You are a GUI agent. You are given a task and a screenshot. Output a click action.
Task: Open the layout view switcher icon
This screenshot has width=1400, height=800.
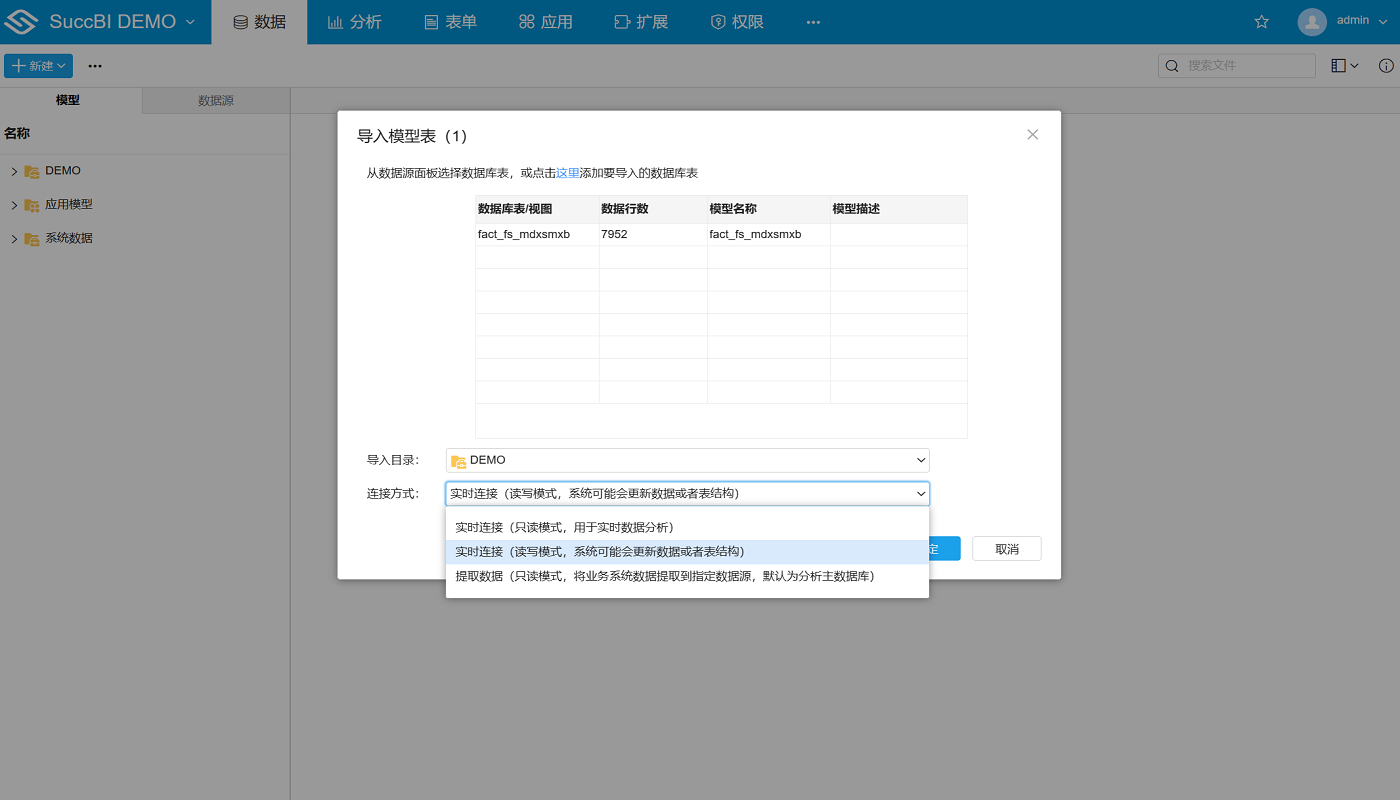click(1344, 66)
